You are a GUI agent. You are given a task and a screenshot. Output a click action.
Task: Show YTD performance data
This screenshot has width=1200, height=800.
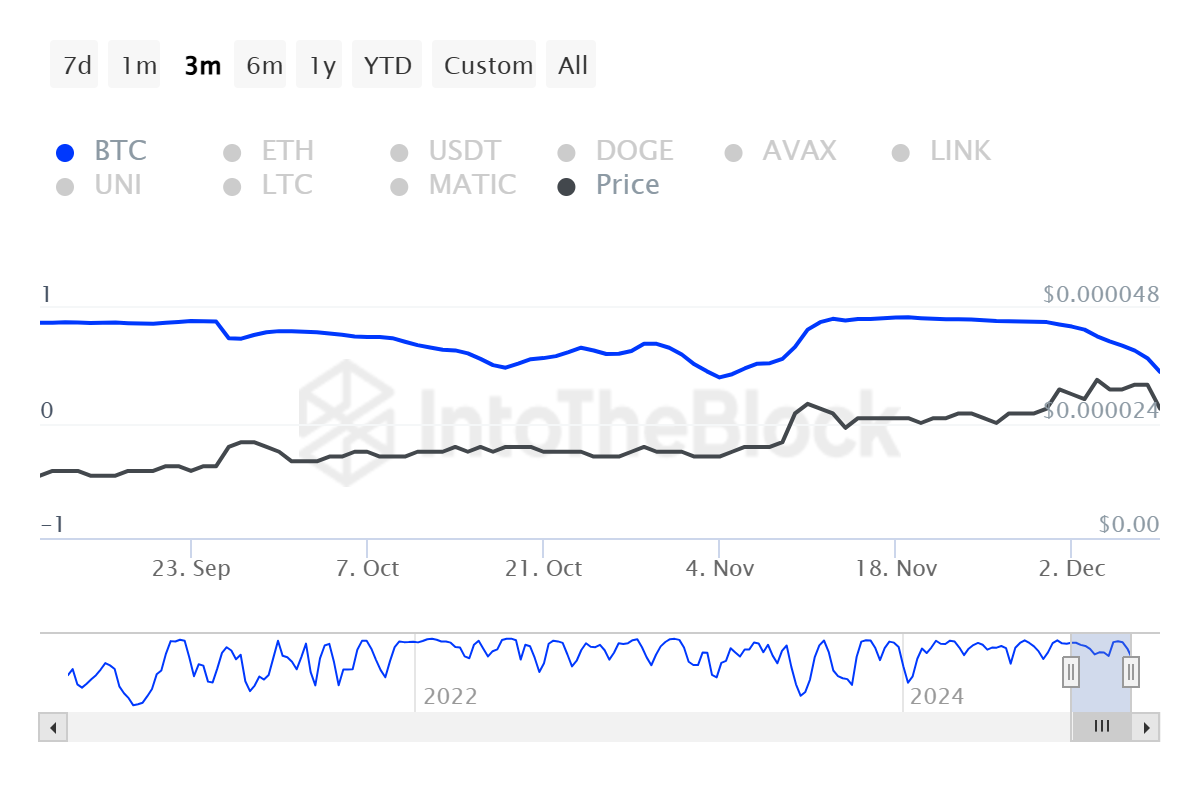(x=387, y=64)
